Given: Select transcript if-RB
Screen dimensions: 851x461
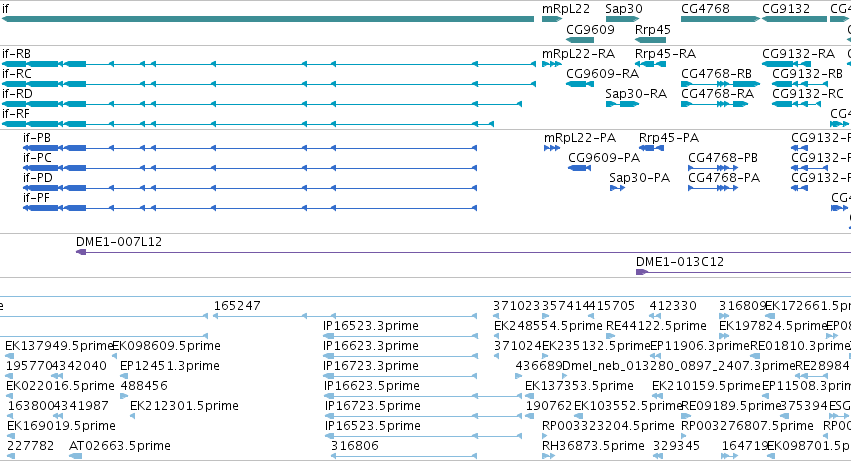Looking at the screenshot, I should tap(269, 64).
